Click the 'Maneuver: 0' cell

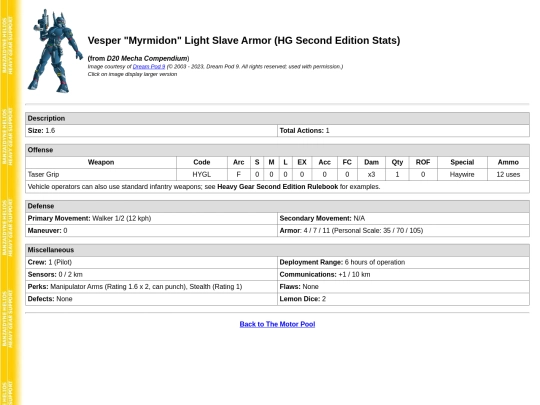point(151,231)
